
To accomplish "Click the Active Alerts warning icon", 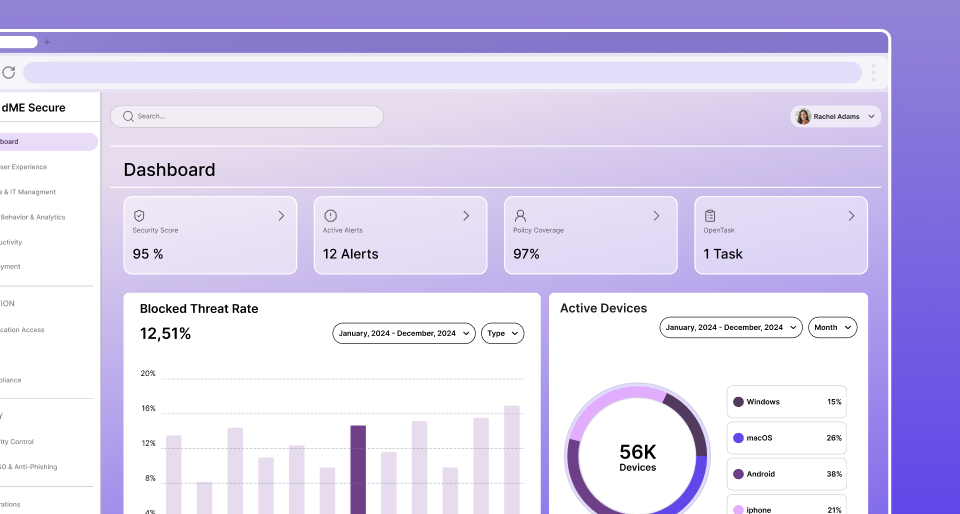I will tap(331, 215).
